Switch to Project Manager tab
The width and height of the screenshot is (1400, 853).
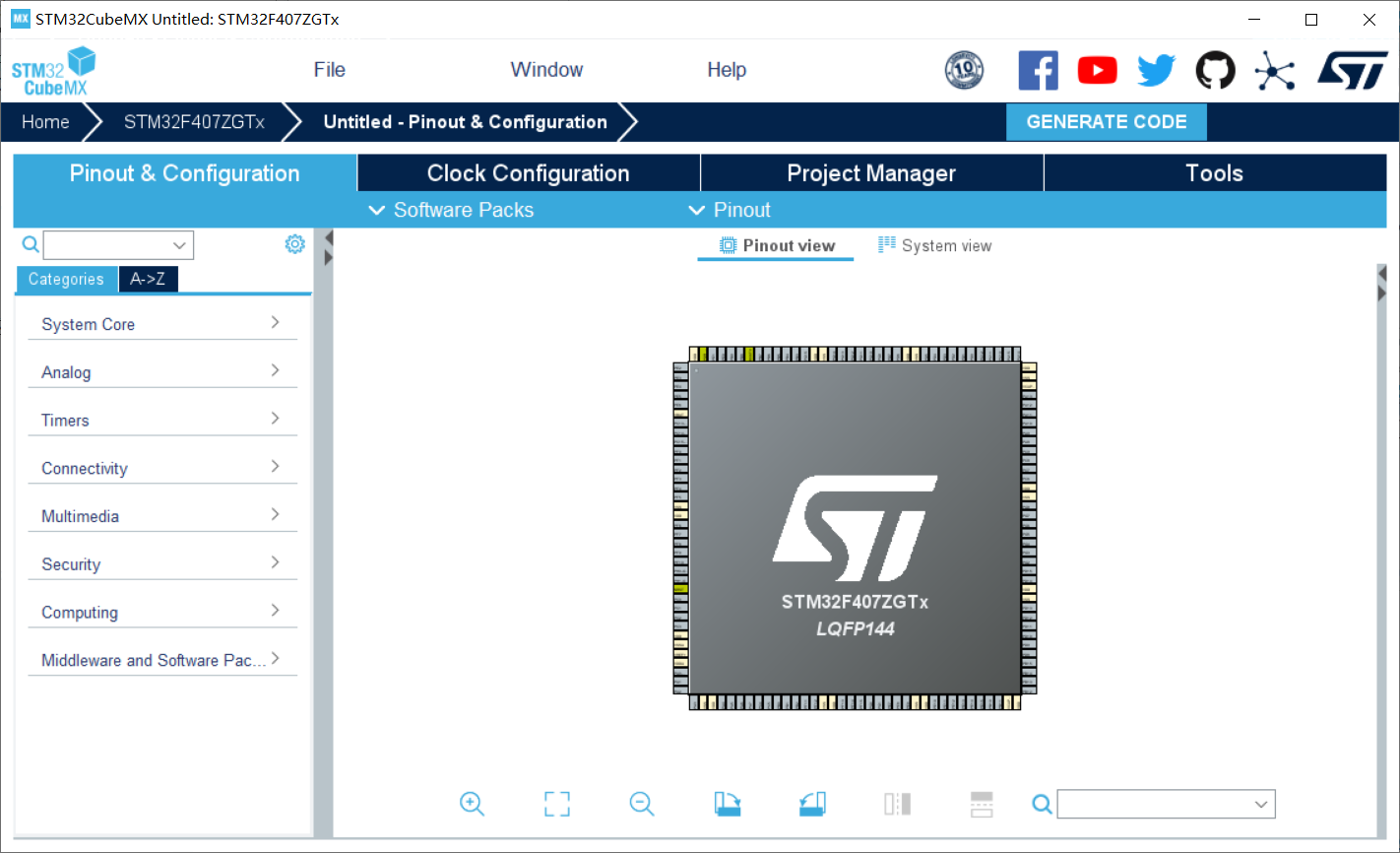pos(871,173)
